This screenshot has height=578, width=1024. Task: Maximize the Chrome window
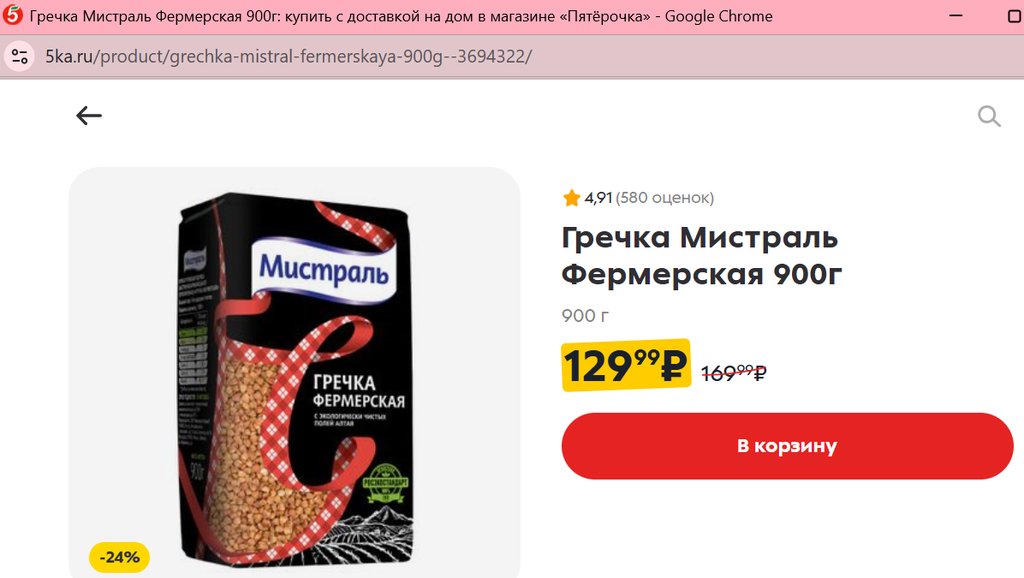[1016, 16]
